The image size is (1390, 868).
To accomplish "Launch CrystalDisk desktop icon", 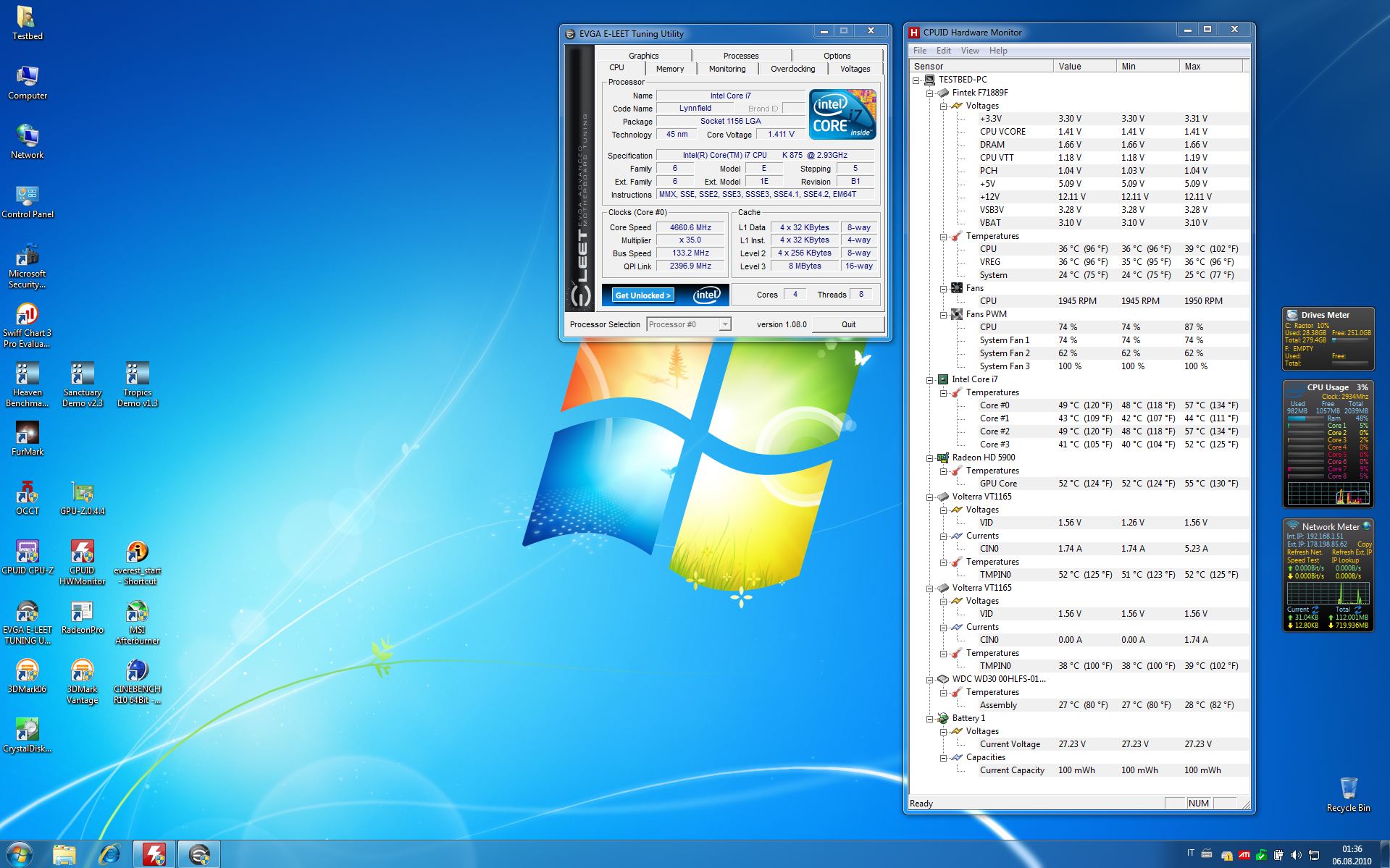I will [x=27, y=735].
